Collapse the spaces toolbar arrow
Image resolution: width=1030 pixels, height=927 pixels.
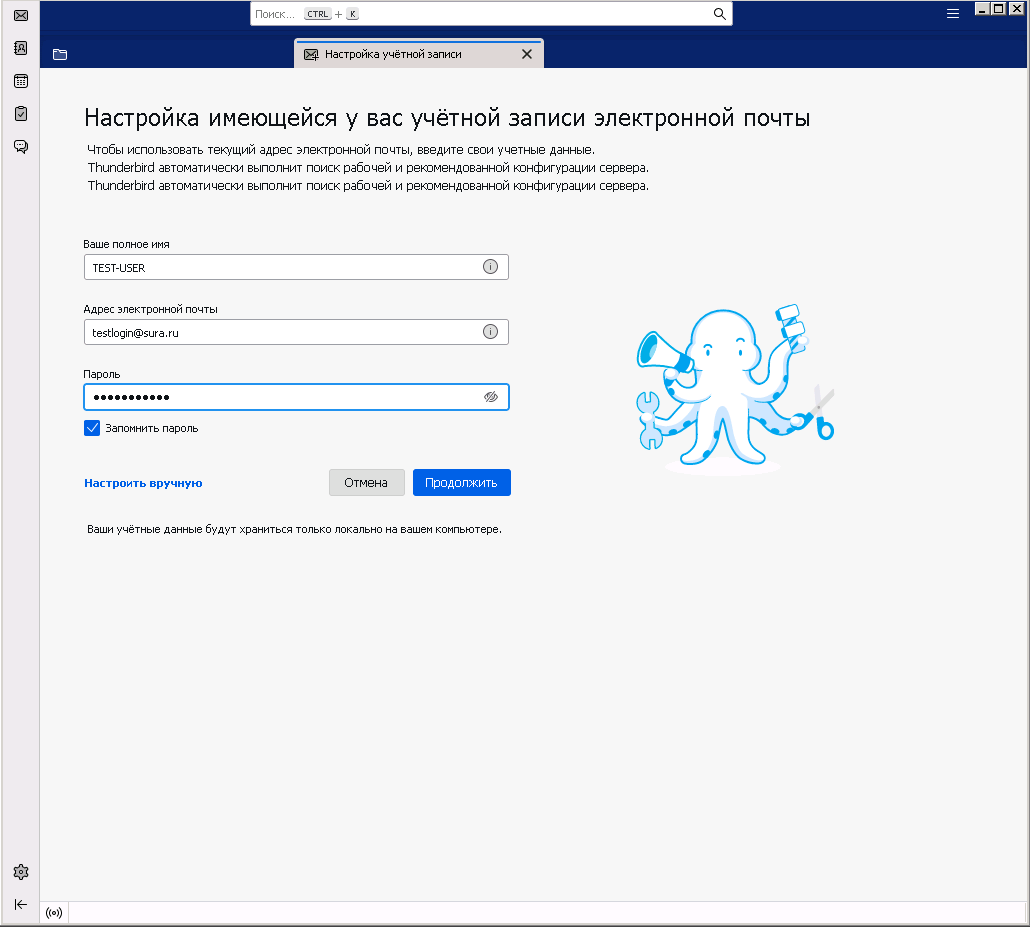20,904
